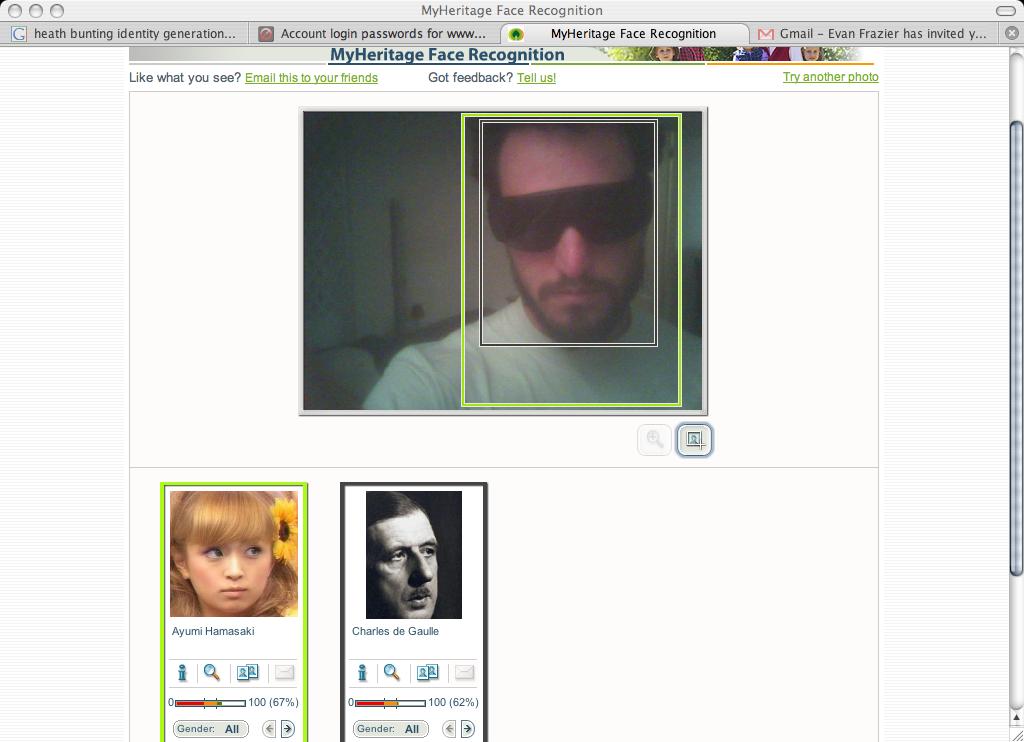This screenshot has height=742, width=1024.
Task: Switch to Gmail Evan Frazier tab
Action: pyautogui.click(x=875, y=33)
